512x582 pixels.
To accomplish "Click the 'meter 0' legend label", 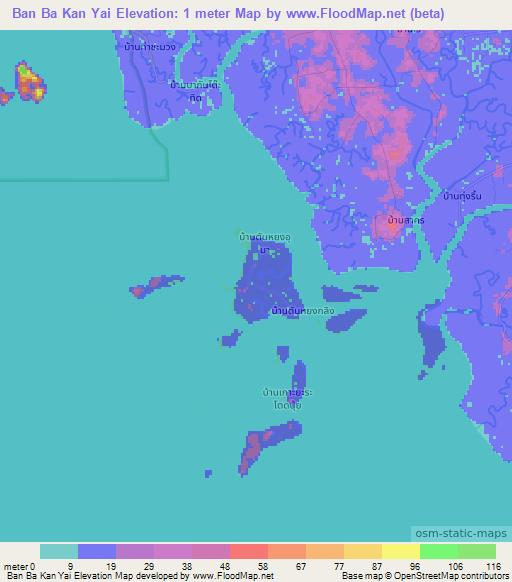I will 19,567.
